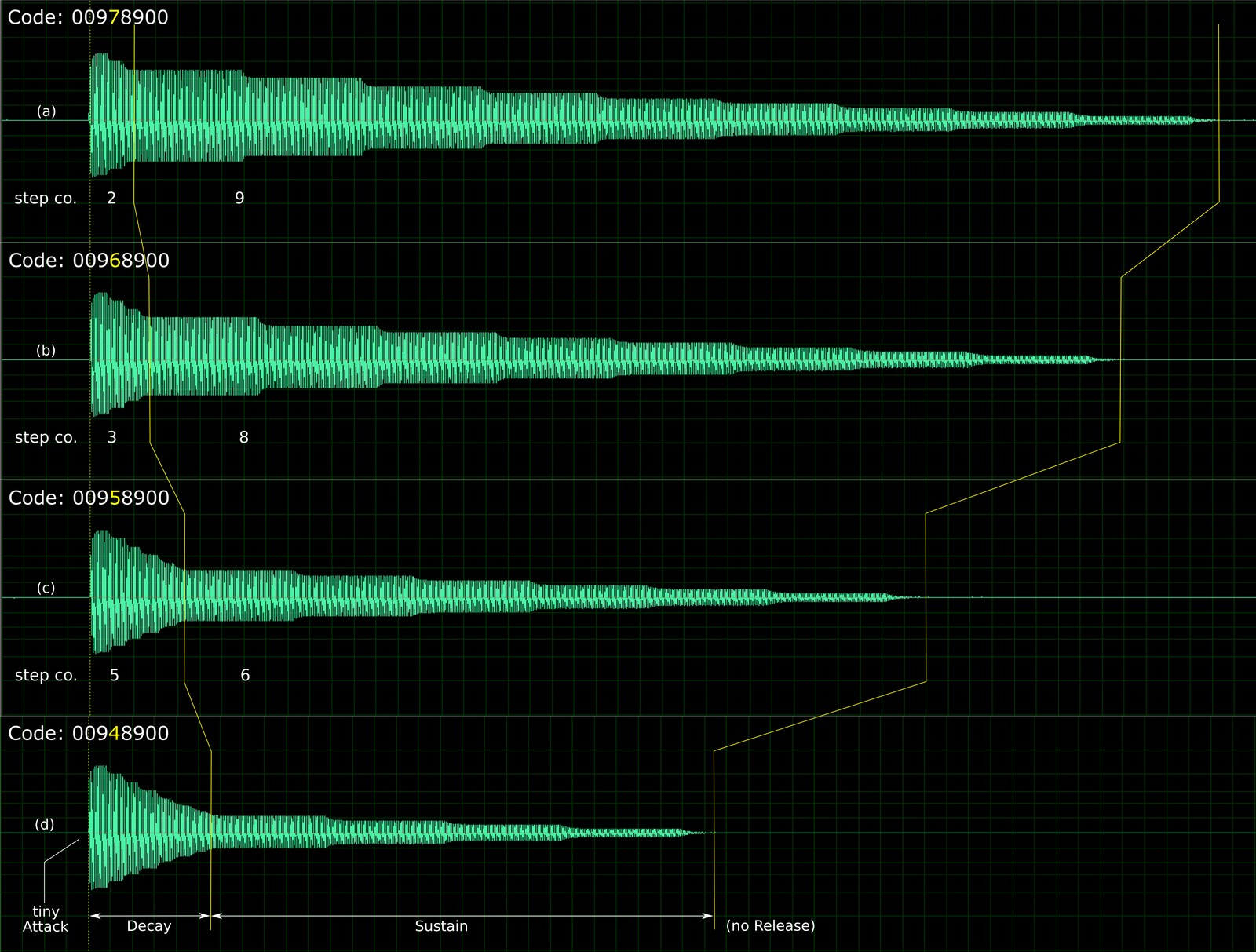Click the 'Sustain' phase label
This screenshot has width=1256, height=952.
coord(441,926)
